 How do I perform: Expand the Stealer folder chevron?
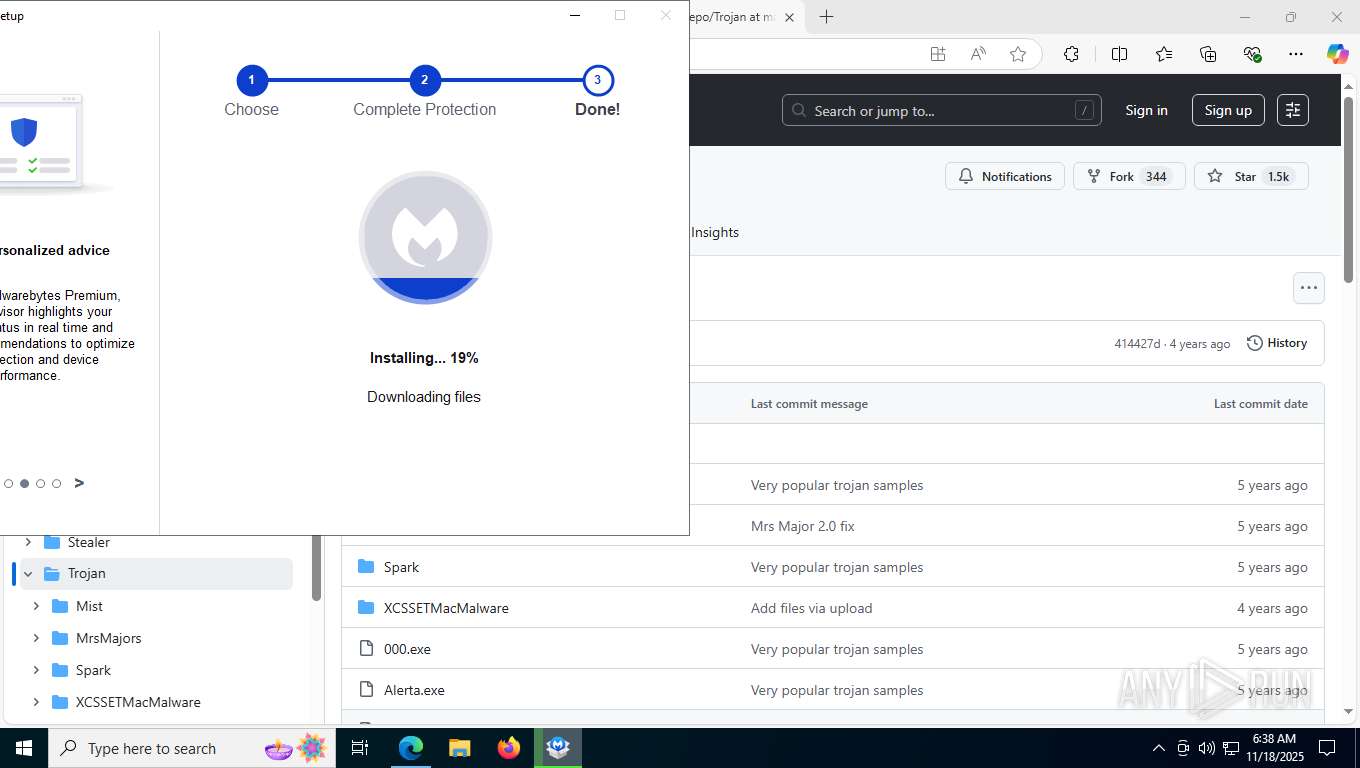coord(28,542)
